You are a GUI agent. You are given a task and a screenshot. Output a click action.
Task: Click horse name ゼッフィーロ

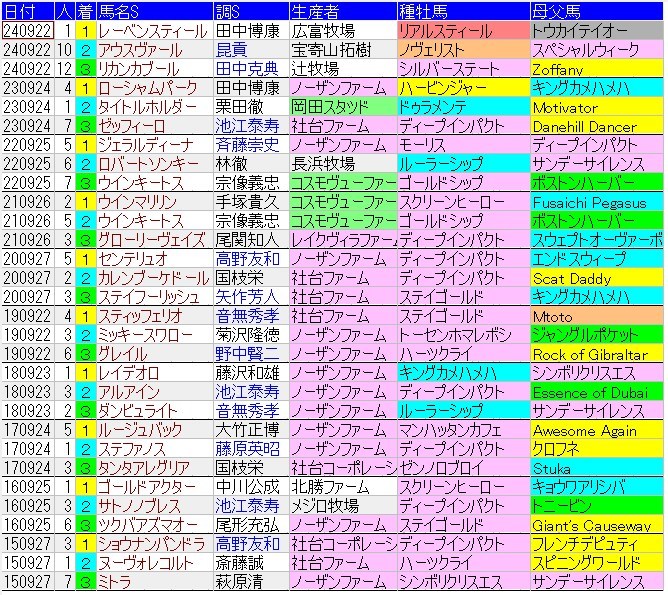pos(131,126)
